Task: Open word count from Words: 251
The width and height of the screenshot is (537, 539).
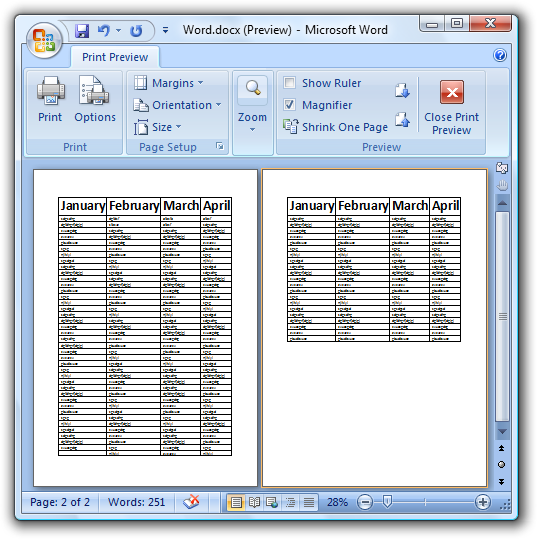Action: 136,502
